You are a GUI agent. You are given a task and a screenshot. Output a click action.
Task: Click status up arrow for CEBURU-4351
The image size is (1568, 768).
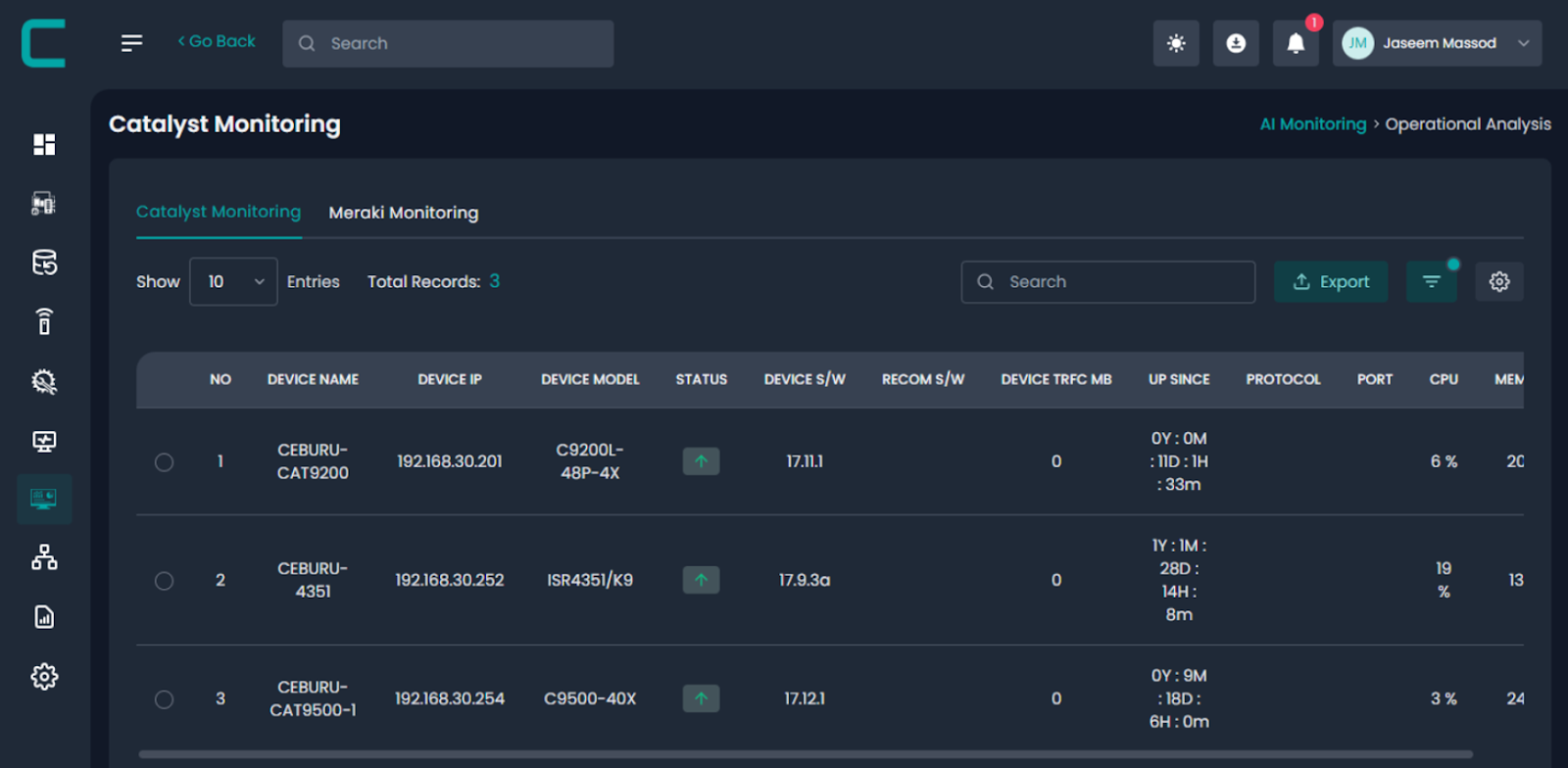(x=701, y=580)
